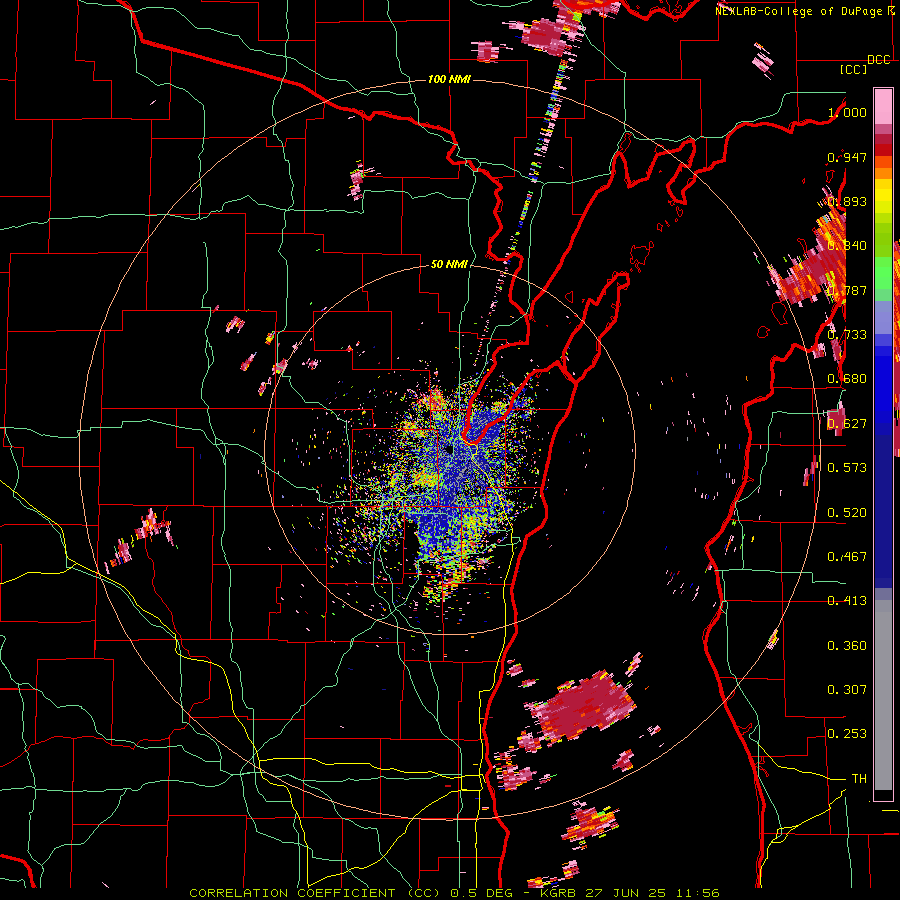Select the 0.787 color scale value
The width and height of the screenshot is (900, 900).
pos(847,290)
